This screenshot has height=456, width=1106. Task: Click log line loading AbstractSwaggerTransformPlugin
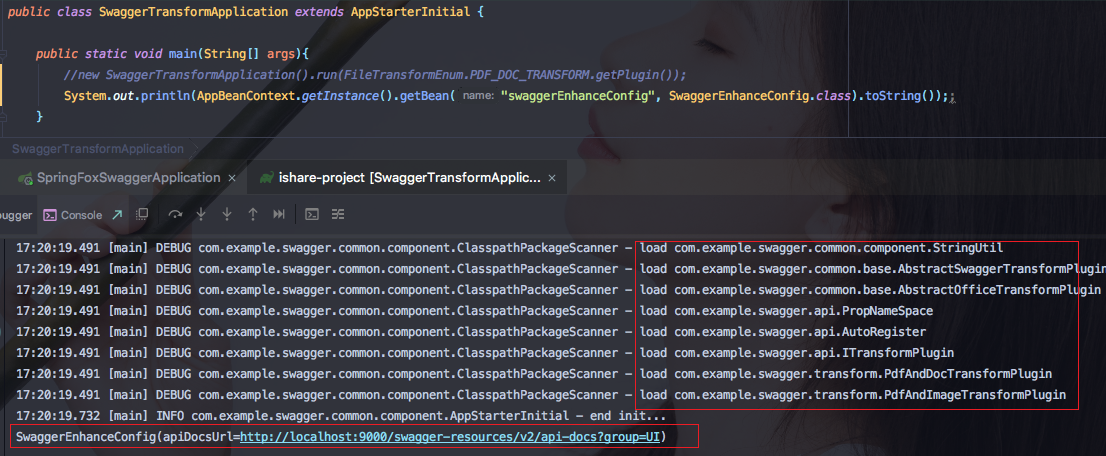[x=560, y=269]
